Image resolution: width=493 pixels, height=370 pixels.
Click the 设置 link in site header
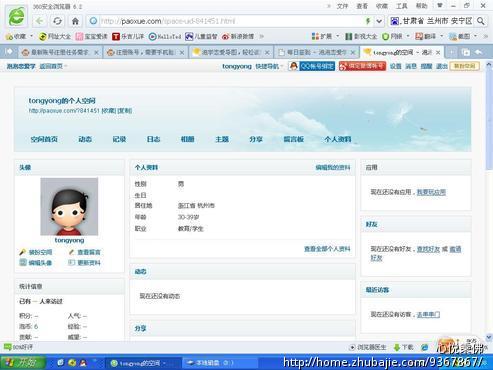pos(396,66)
